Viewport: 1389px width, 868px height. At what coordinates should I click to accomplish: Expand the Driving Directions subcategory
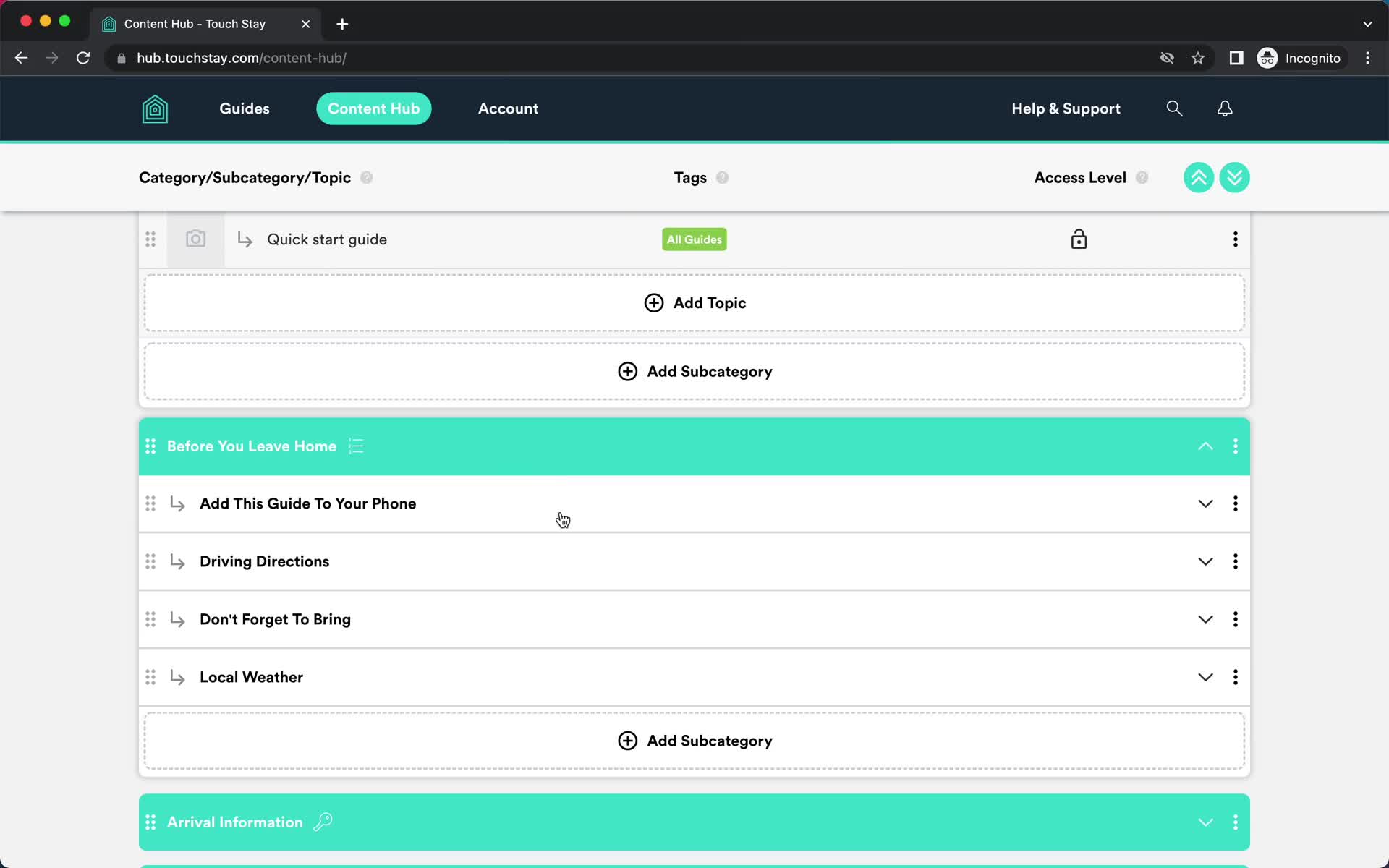coord(1205,561)
